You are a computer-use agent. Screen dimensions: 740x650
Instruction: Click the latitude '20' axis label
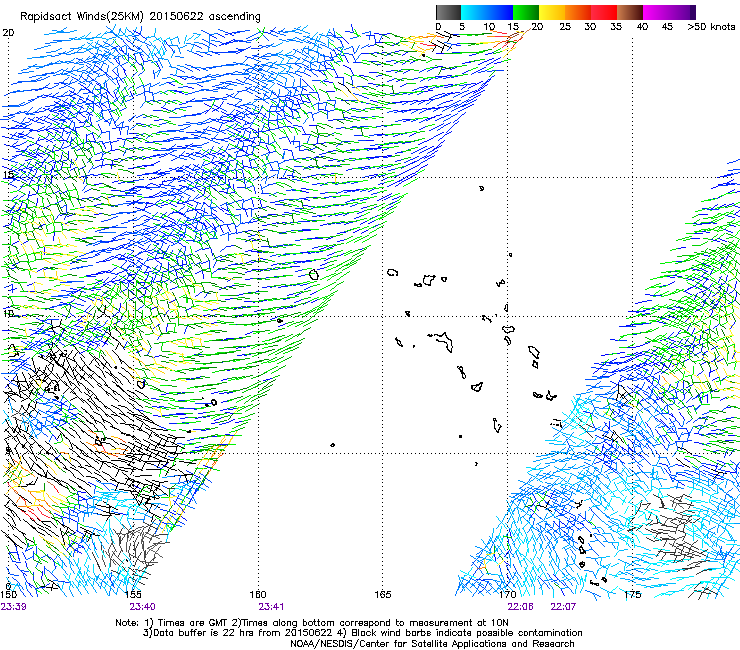(8, 33)
